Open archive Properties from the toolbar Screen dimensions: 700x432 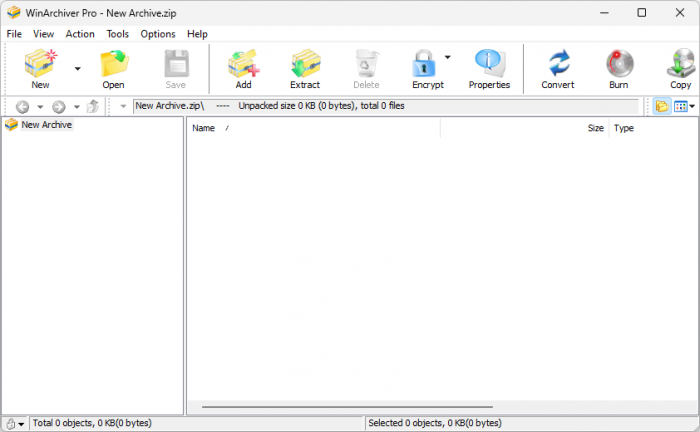pos(489,66)
